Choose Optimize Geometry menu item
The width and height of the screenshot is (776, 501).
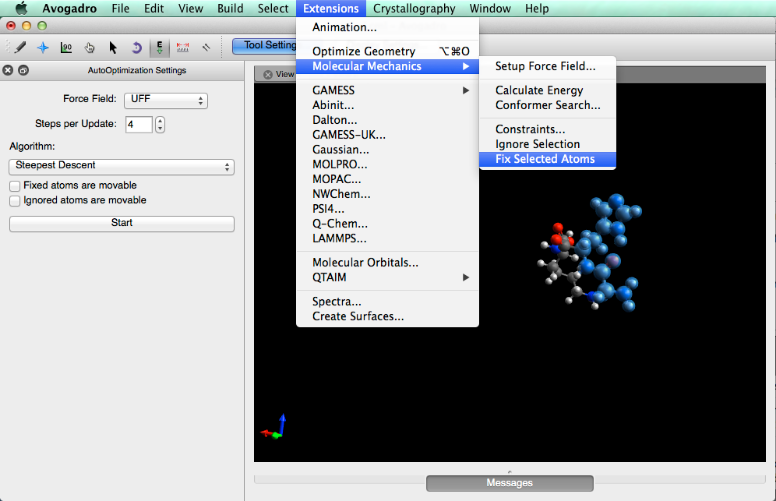(388, 51)
